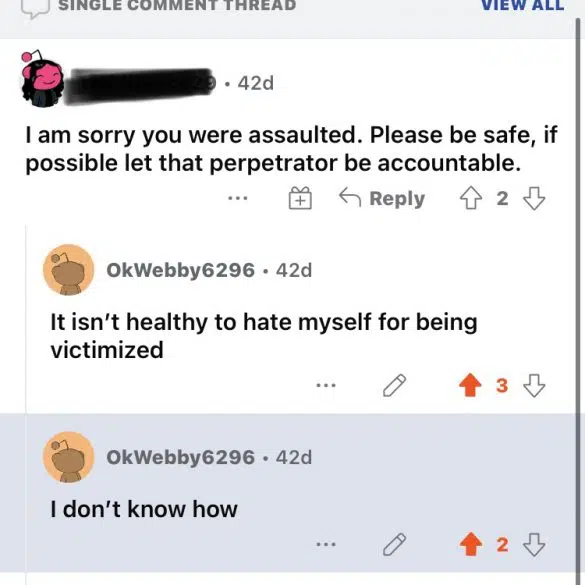This screenshot has width=585, height=585.
Task: Remove upvote on "I don't know how" comment
Action: pyautogui.click(x=470, y=544)
